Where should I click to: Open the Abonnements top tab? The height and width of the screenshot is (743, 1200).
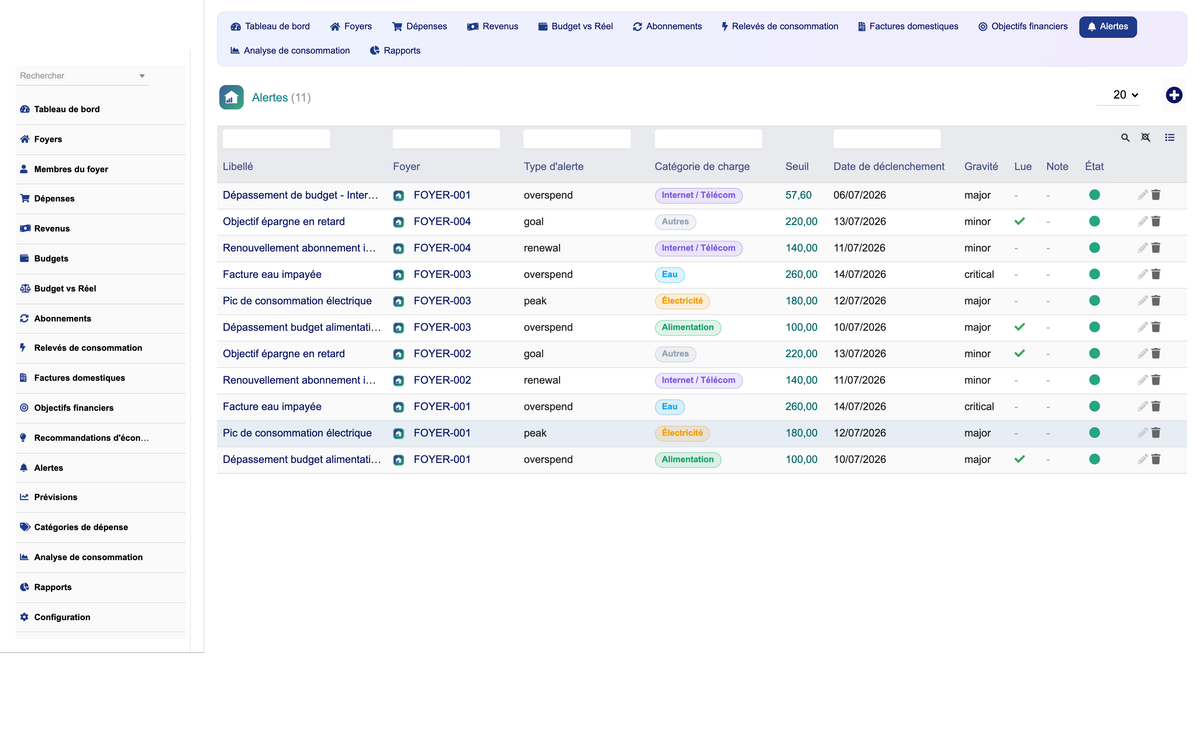tap(667, 27)
